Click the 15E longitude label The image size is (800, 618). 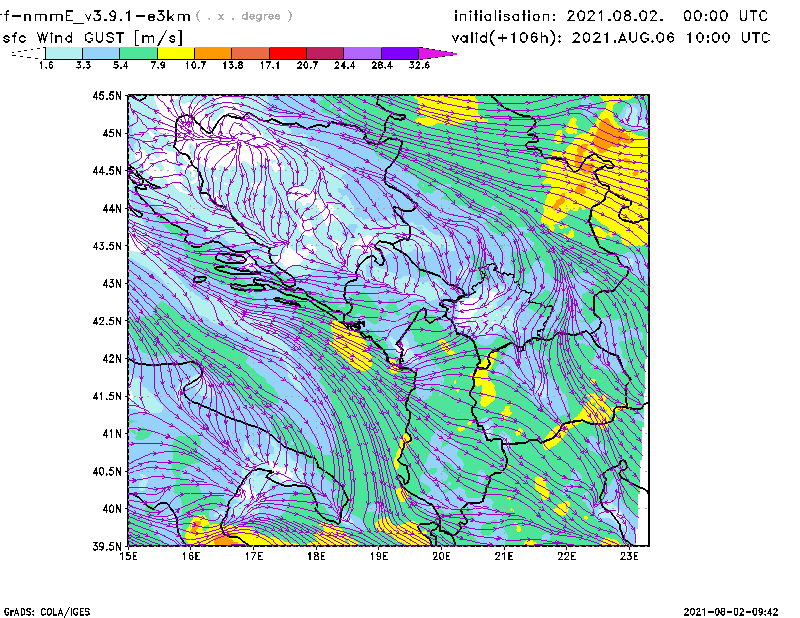(128, 556)
